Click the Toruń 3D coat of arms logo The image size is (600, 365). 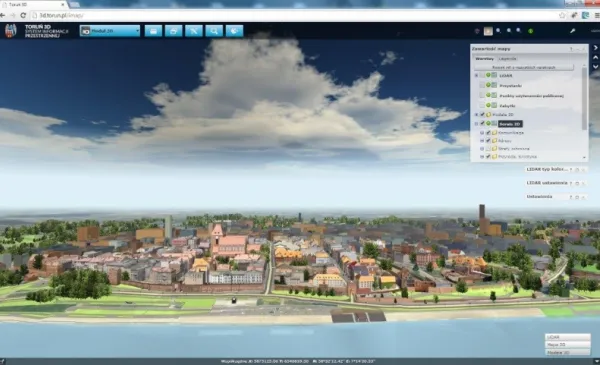11,31
